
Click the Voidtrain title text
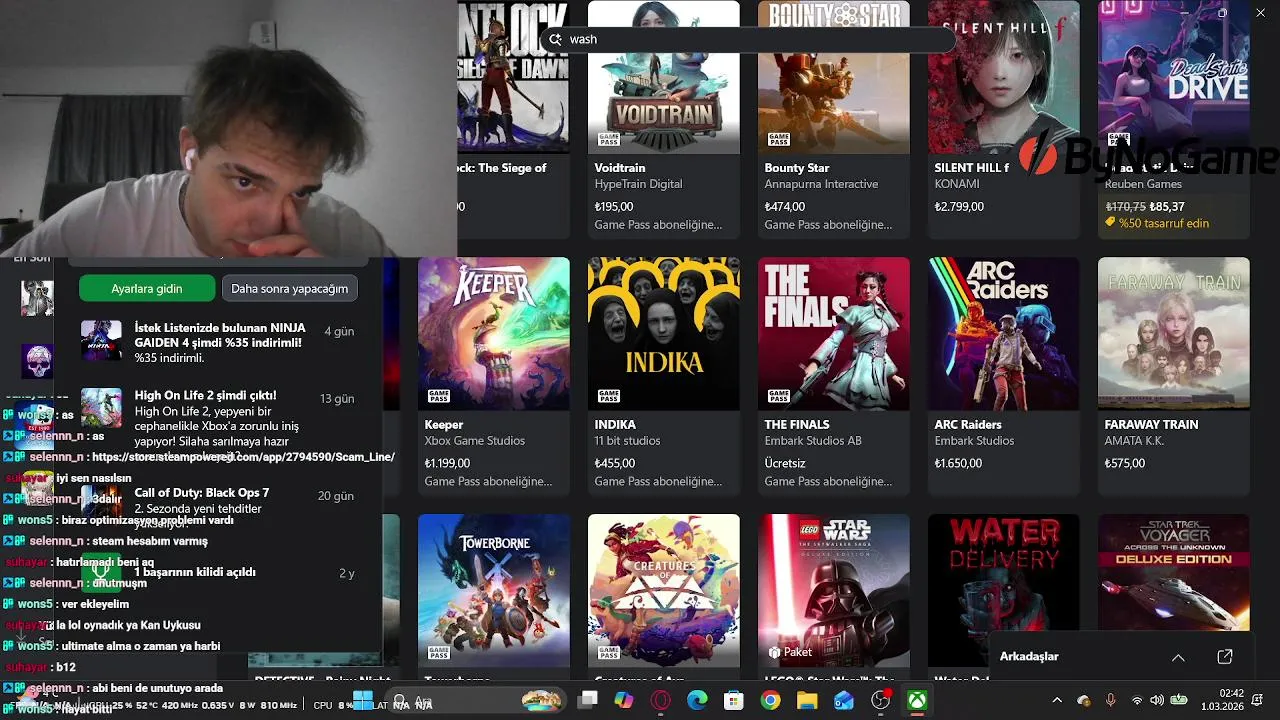(620, 168)
